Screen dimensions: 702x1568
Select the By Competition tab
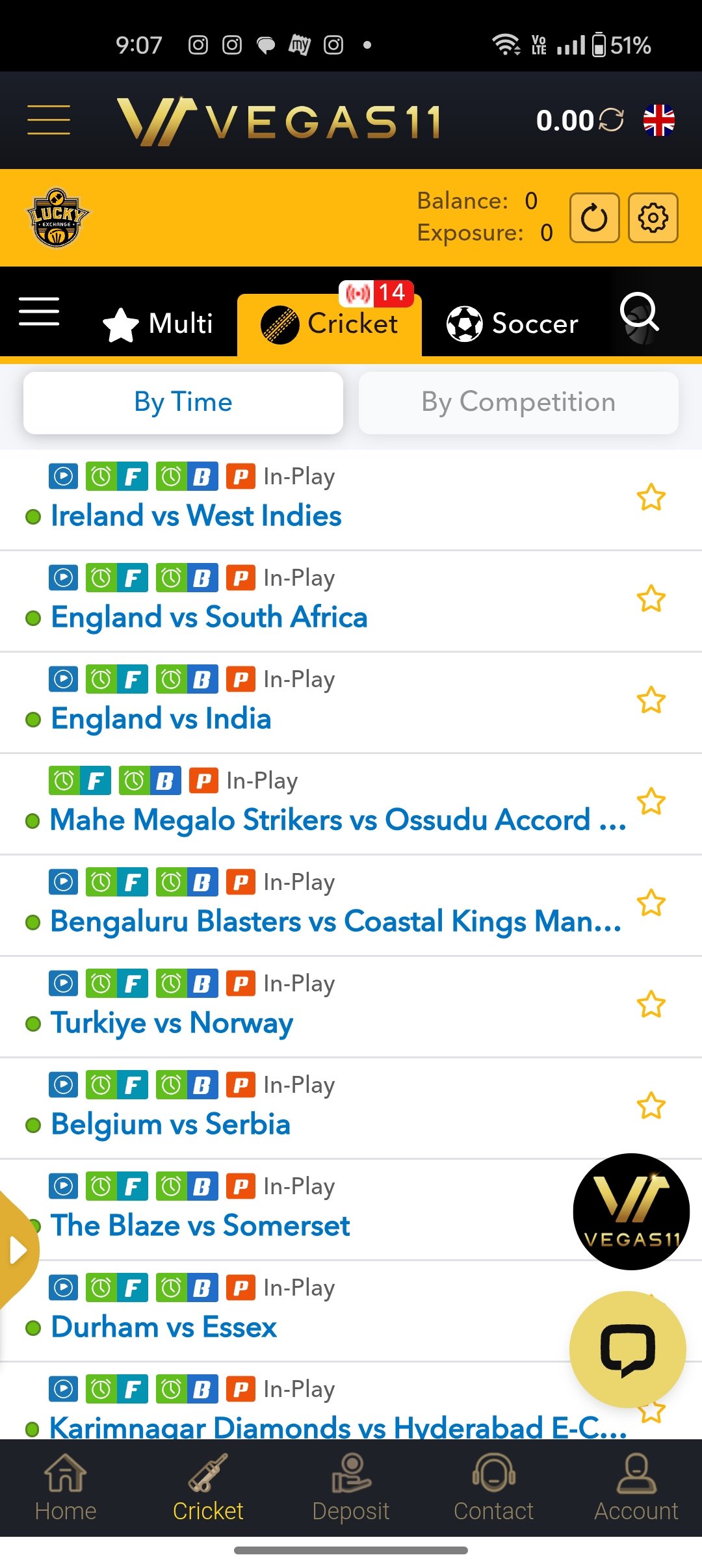click(x=518, y=402)
